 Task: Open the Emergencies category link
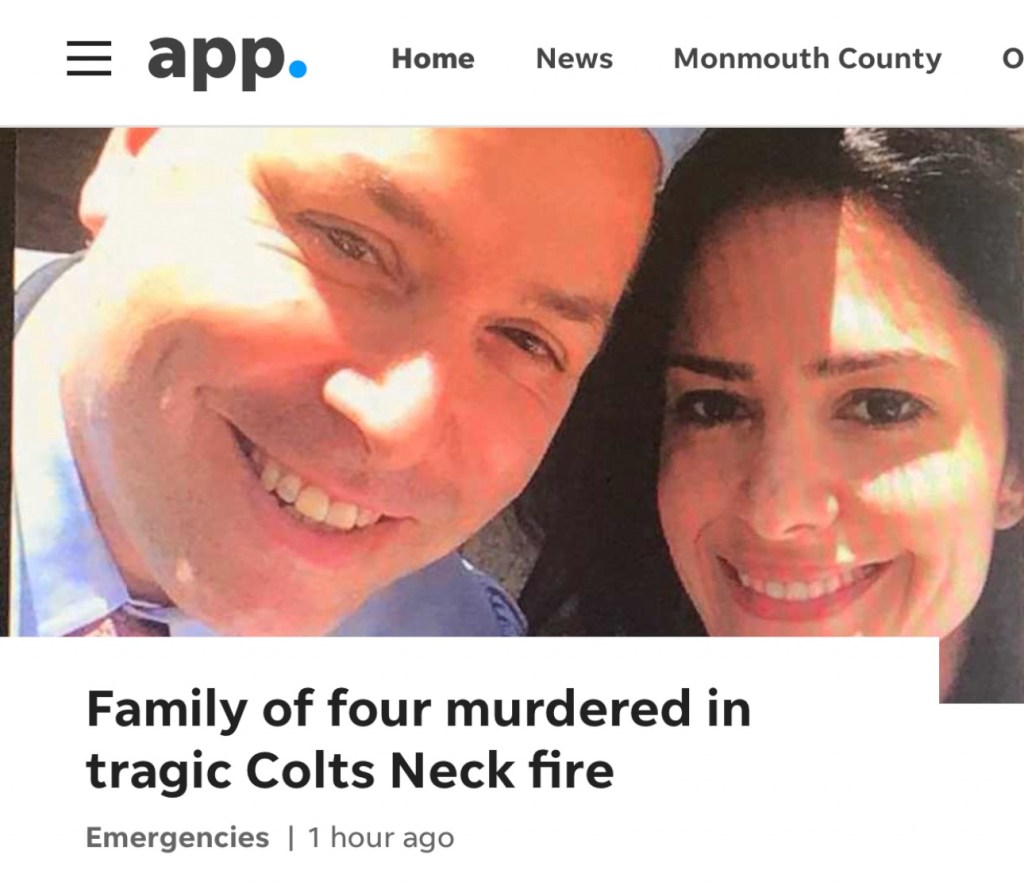(178, 837)
